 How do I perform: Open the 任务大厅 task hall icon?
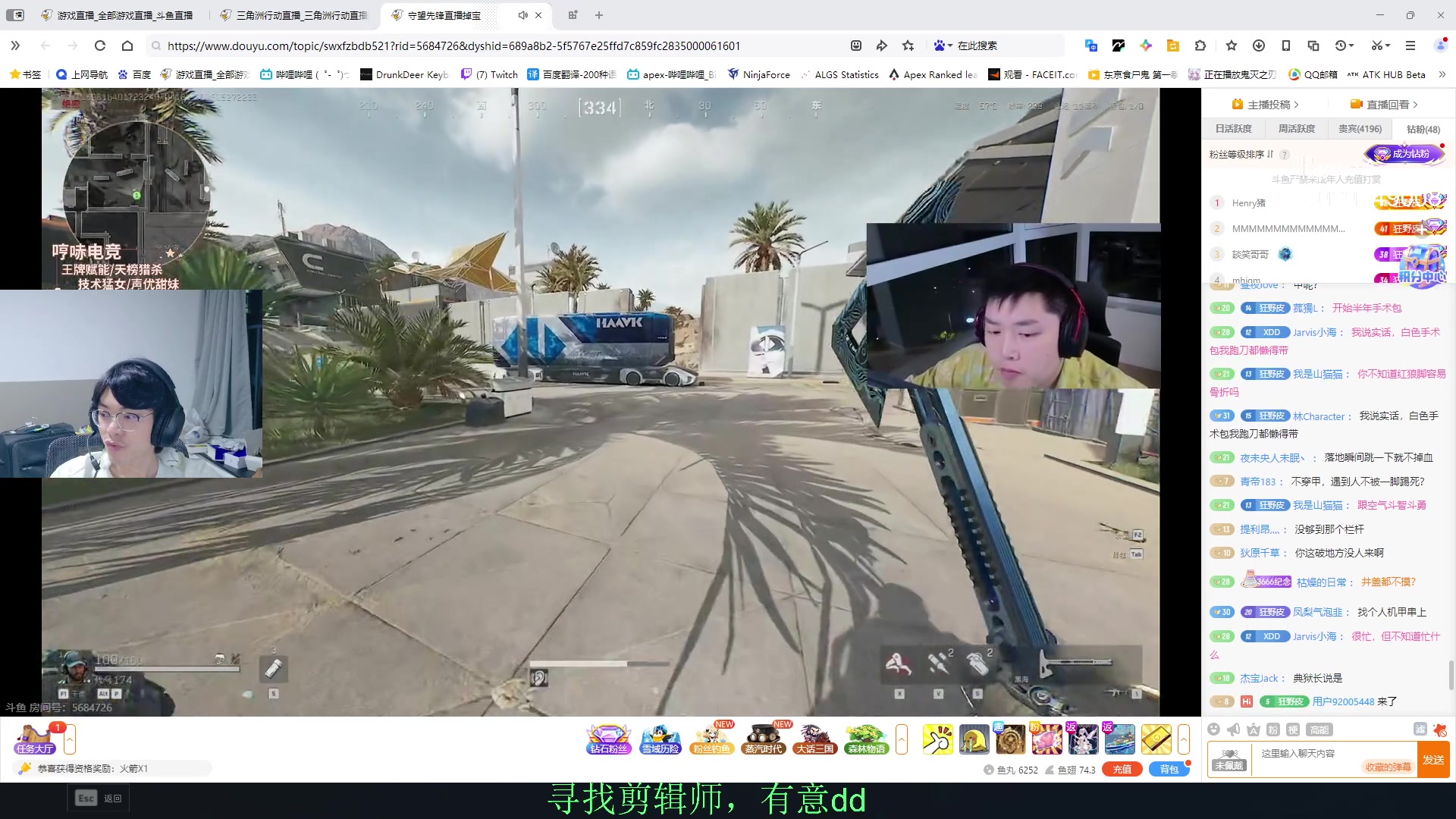click(x=35, y=739)
